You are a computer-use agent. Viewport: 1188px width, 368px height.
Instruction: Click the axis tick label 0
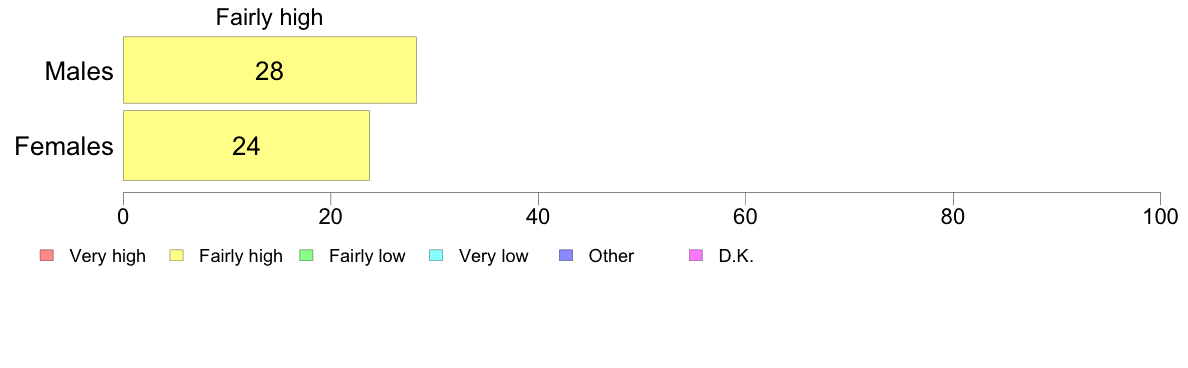123,217
